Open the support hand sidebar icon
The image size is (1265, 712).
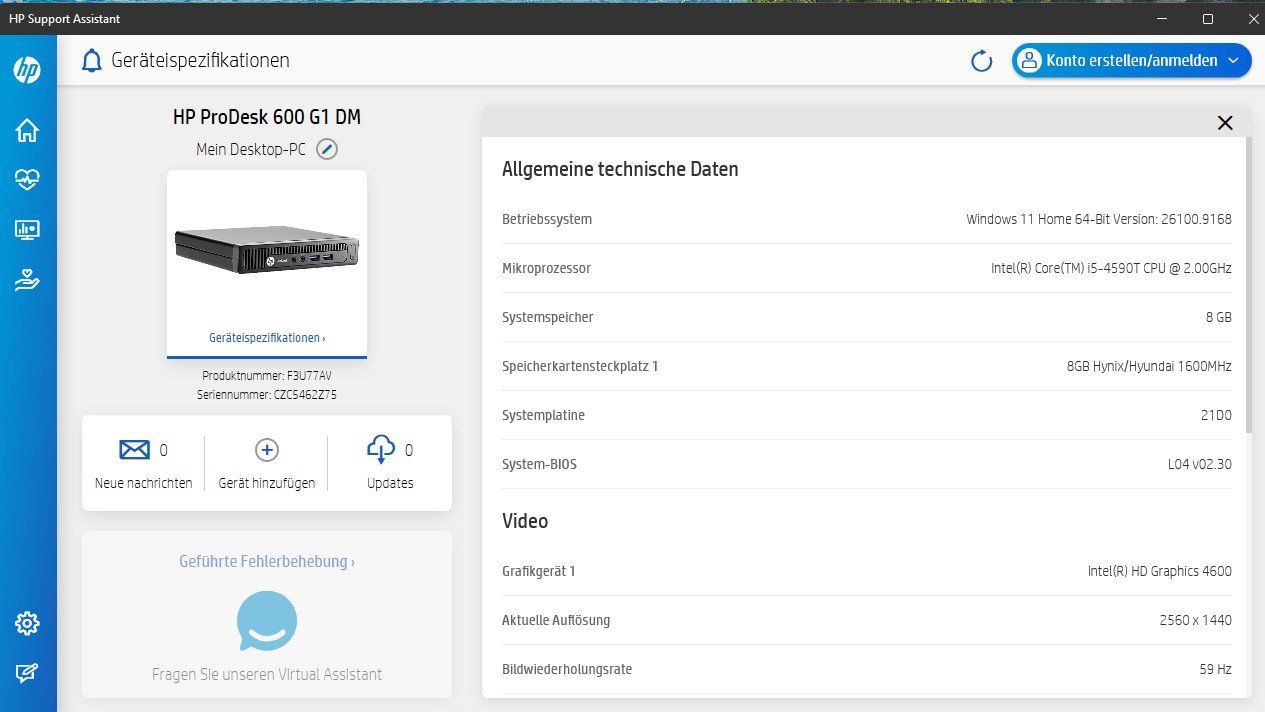pos(27,280)
